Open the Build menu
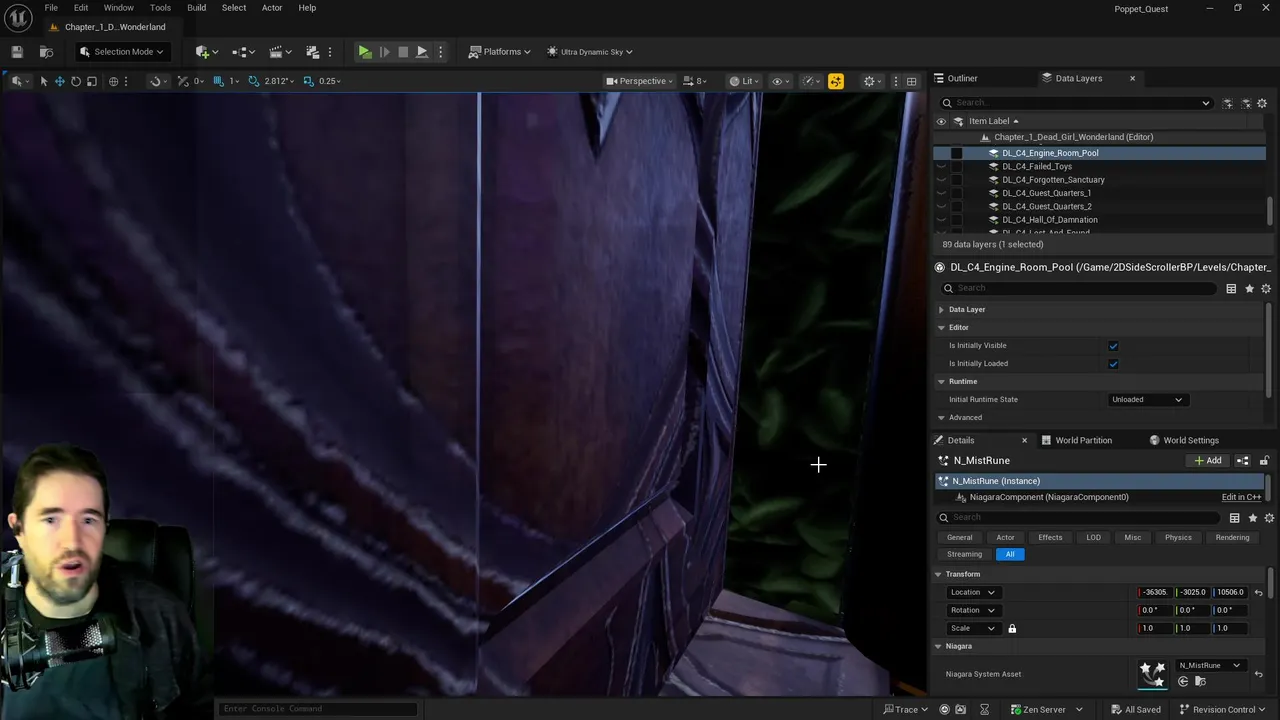 196,8
